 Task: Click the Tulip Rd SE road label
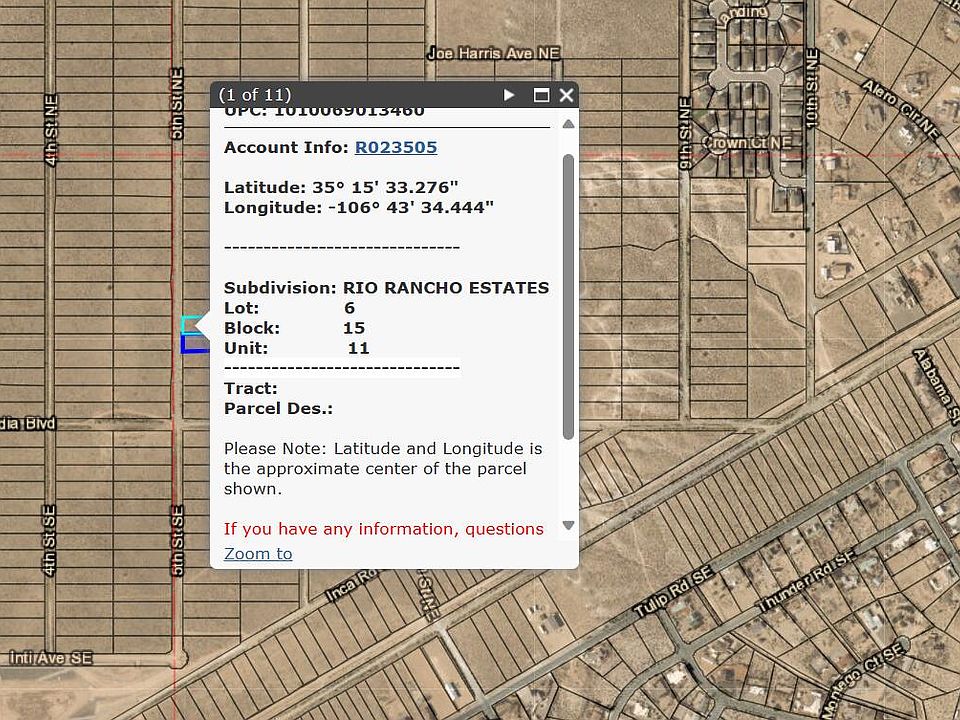click(674, 597)
